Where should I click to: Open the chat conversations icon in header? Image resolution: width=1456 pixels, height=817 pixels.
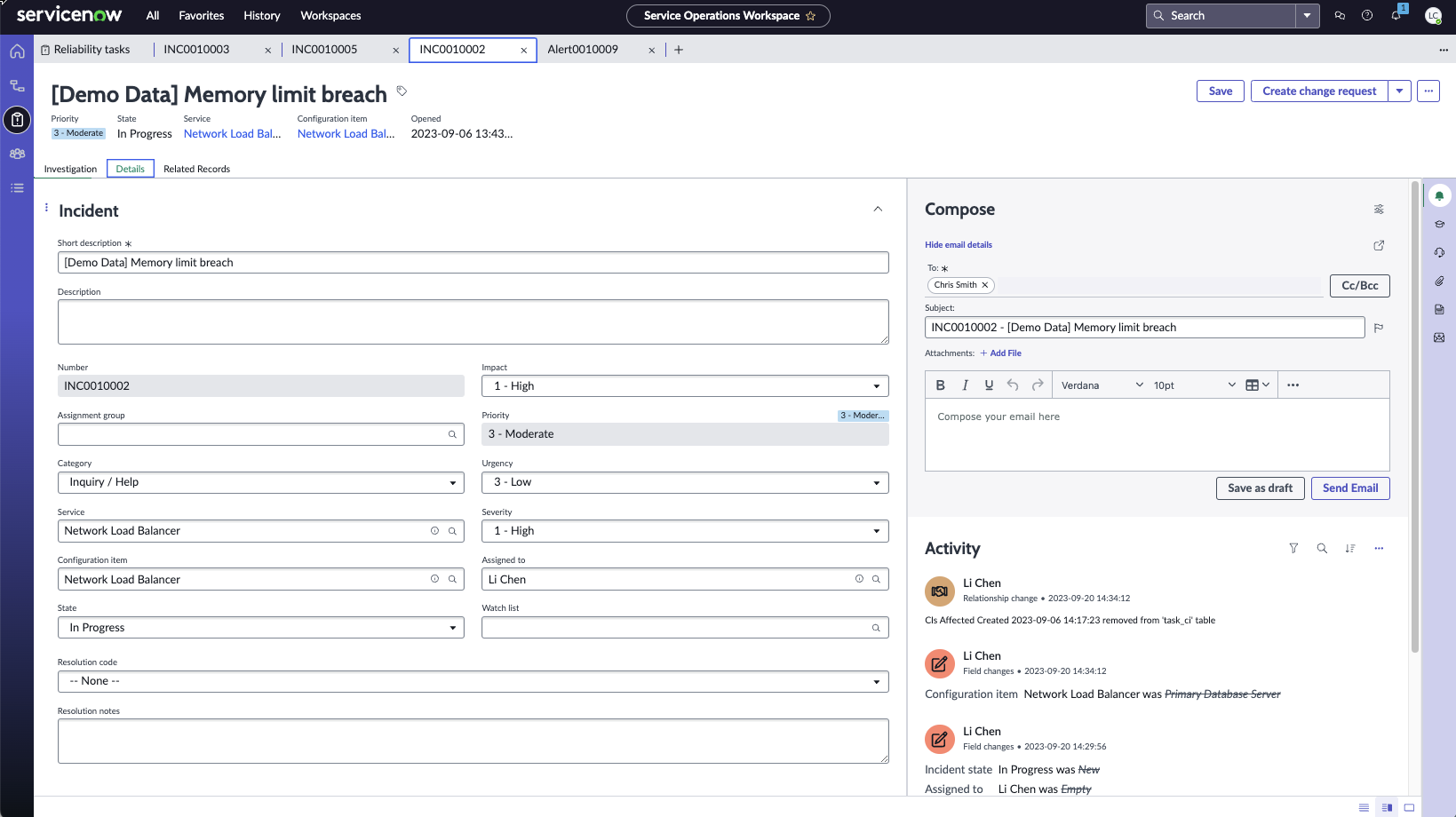click(1340, 16)
